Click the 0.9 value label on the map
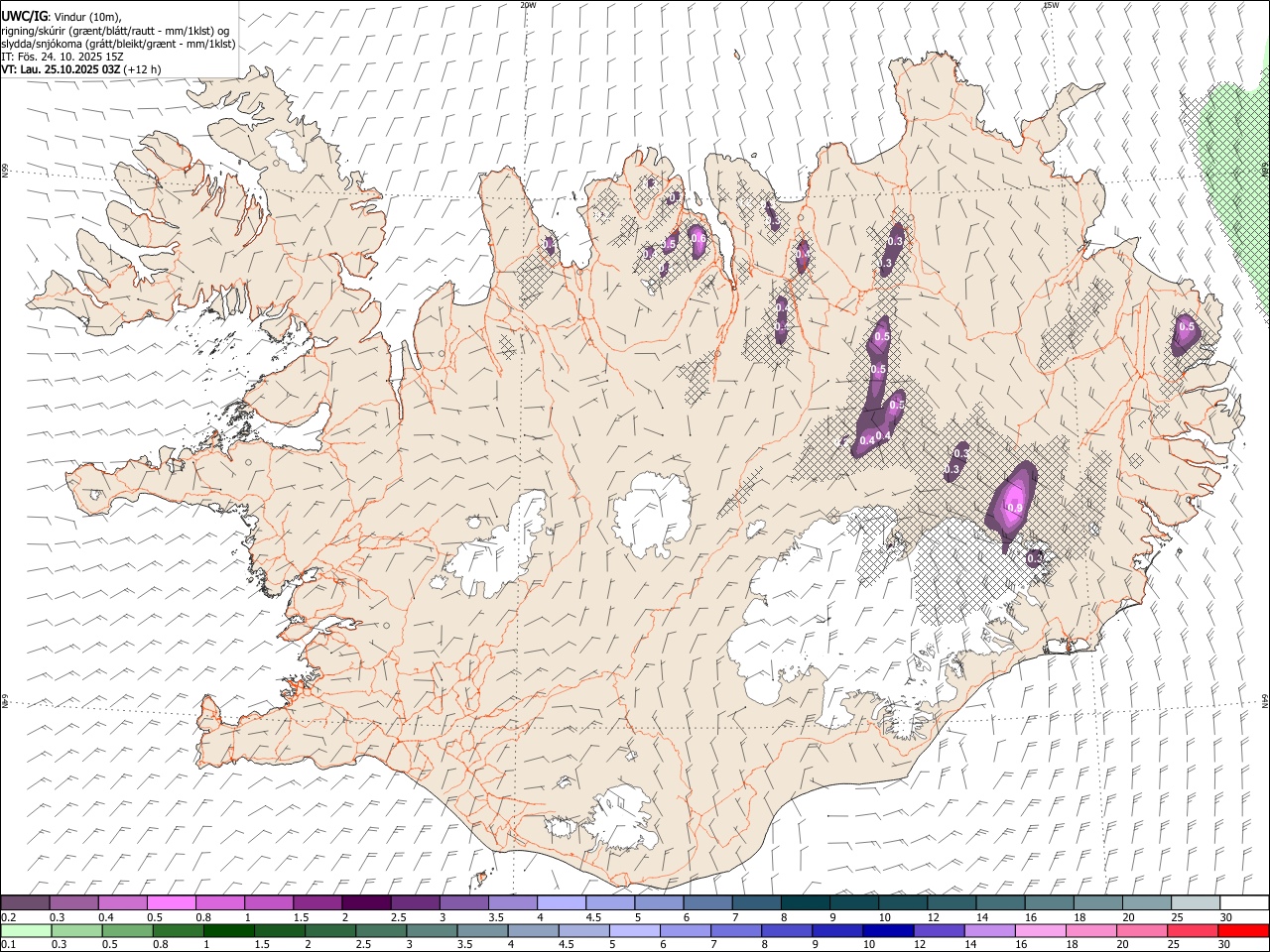The image size is (1270, 952). pos(1014,508)
